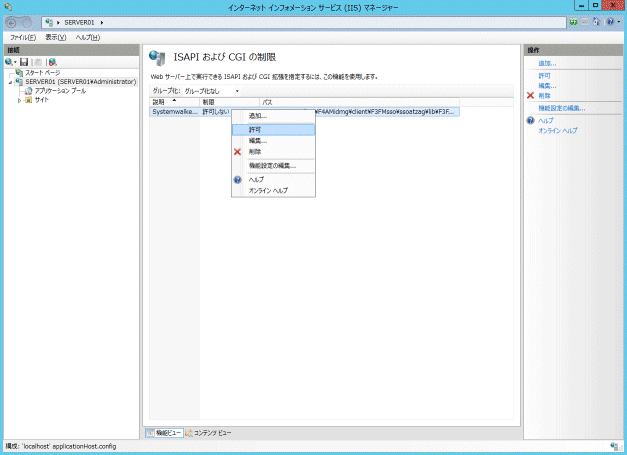
Task: Click the red X delete icon in context menu
Action: (x=238, y=152)
